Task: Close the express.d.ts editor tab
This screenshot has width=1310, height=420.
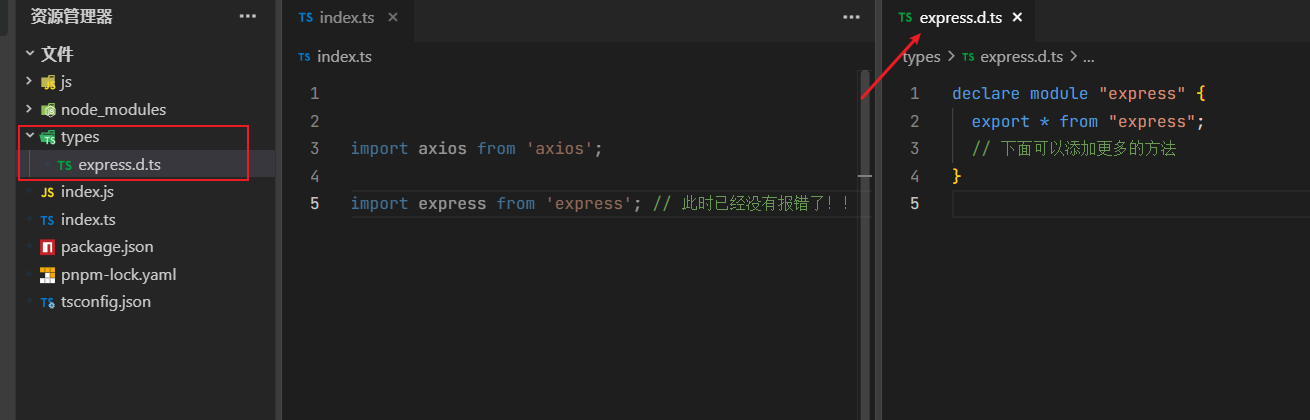Action: (1017, 18)
